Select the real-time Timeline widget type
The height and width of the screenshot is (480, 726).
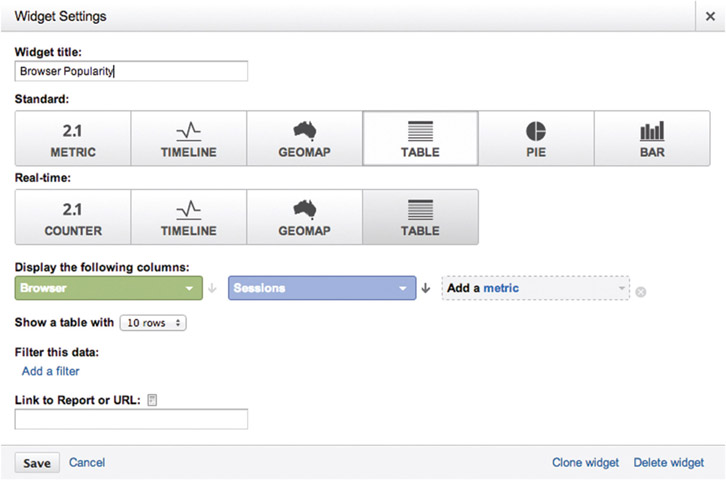(189, 217)
